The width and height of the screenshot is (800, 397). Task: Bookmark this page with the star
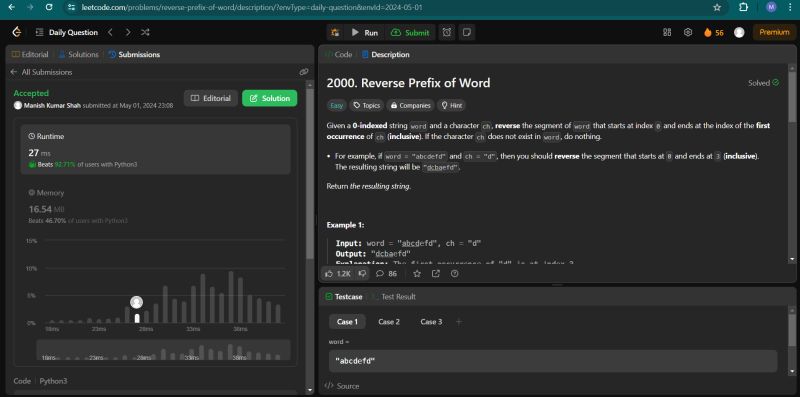[x=717, y=8]
